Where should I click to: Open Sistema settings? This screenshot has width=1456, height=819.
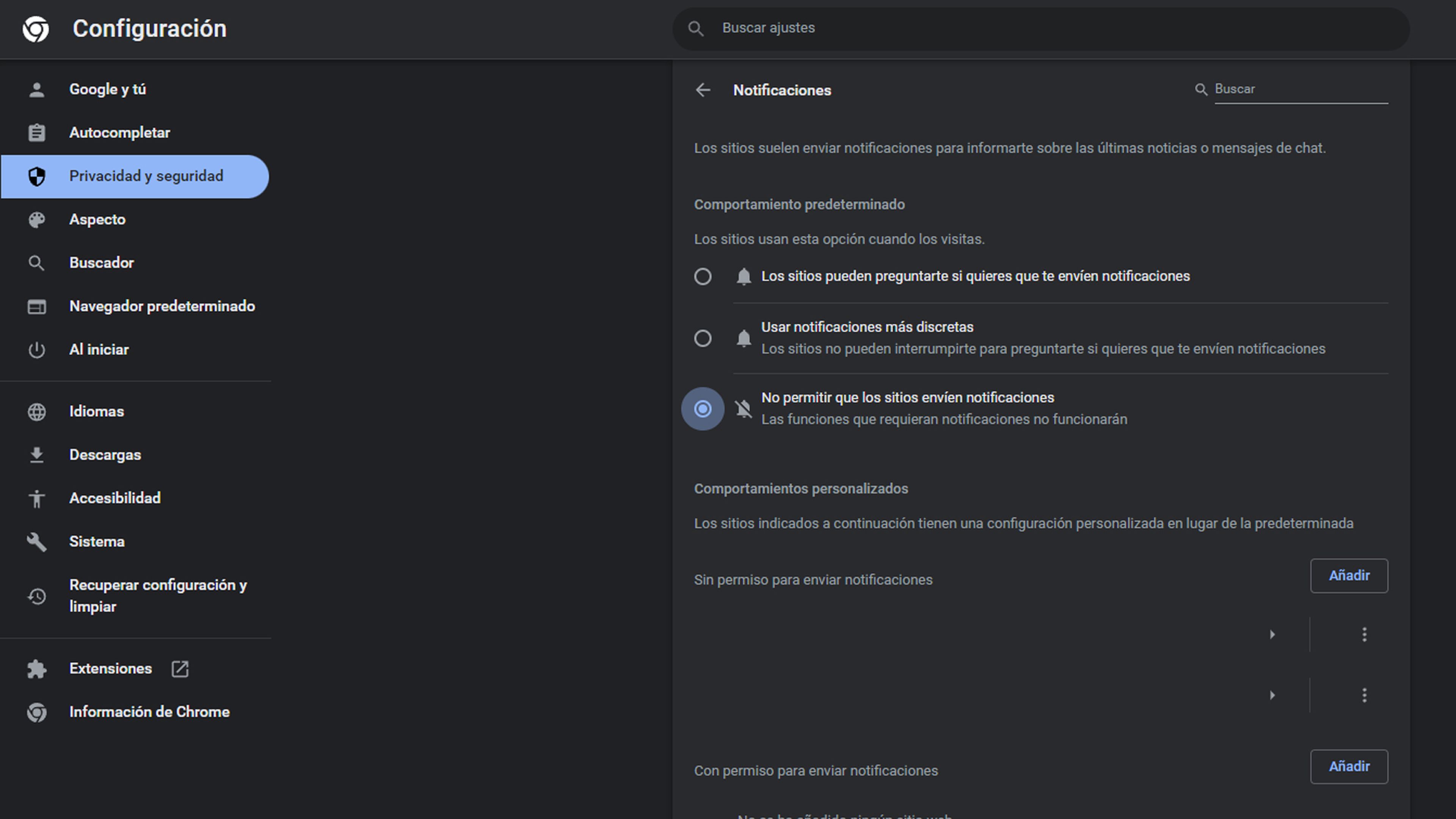pyautogui.click(x=97, y=541)
